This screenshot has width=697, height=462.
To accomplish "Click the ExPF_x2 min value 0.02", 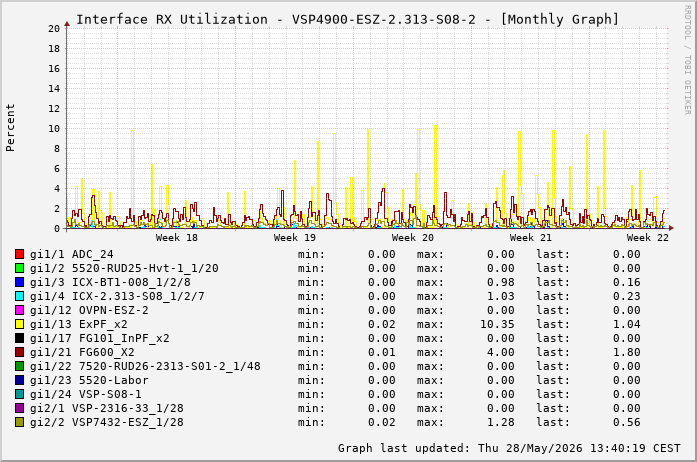I will point(382,324).
